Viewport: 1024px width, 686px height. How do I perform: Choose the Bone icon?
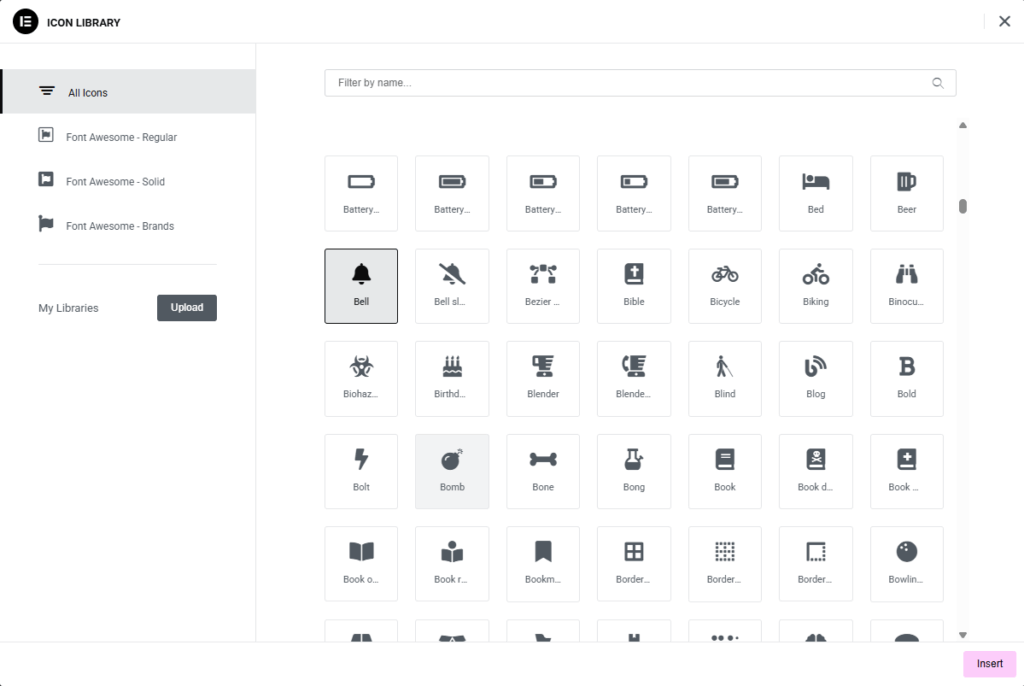(x=543, y=471)
